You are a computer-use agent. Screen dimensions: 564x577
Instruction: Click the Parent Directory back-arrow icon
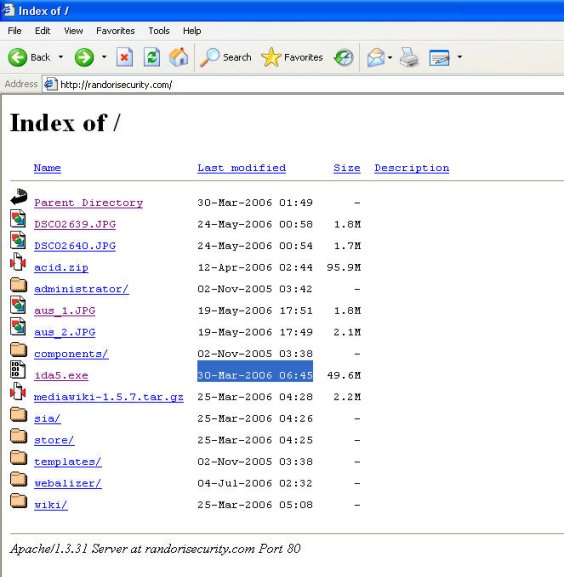(18, 197)
